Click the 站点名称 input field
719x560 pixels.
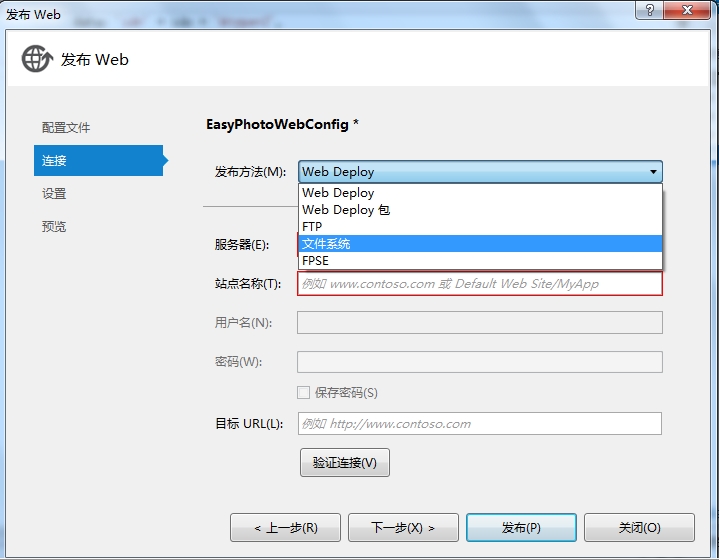point(480,284)
